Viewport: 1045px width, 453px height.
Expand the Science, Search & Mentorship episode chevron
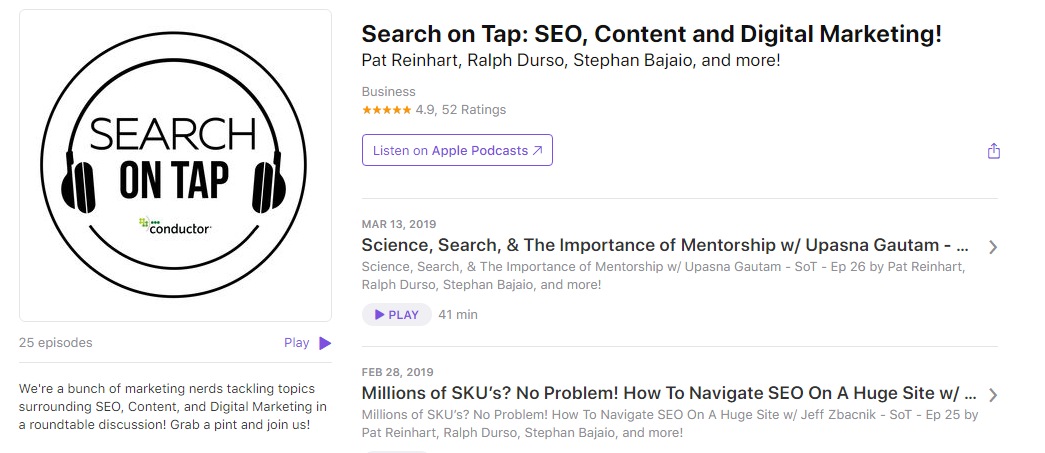point(992,247)
